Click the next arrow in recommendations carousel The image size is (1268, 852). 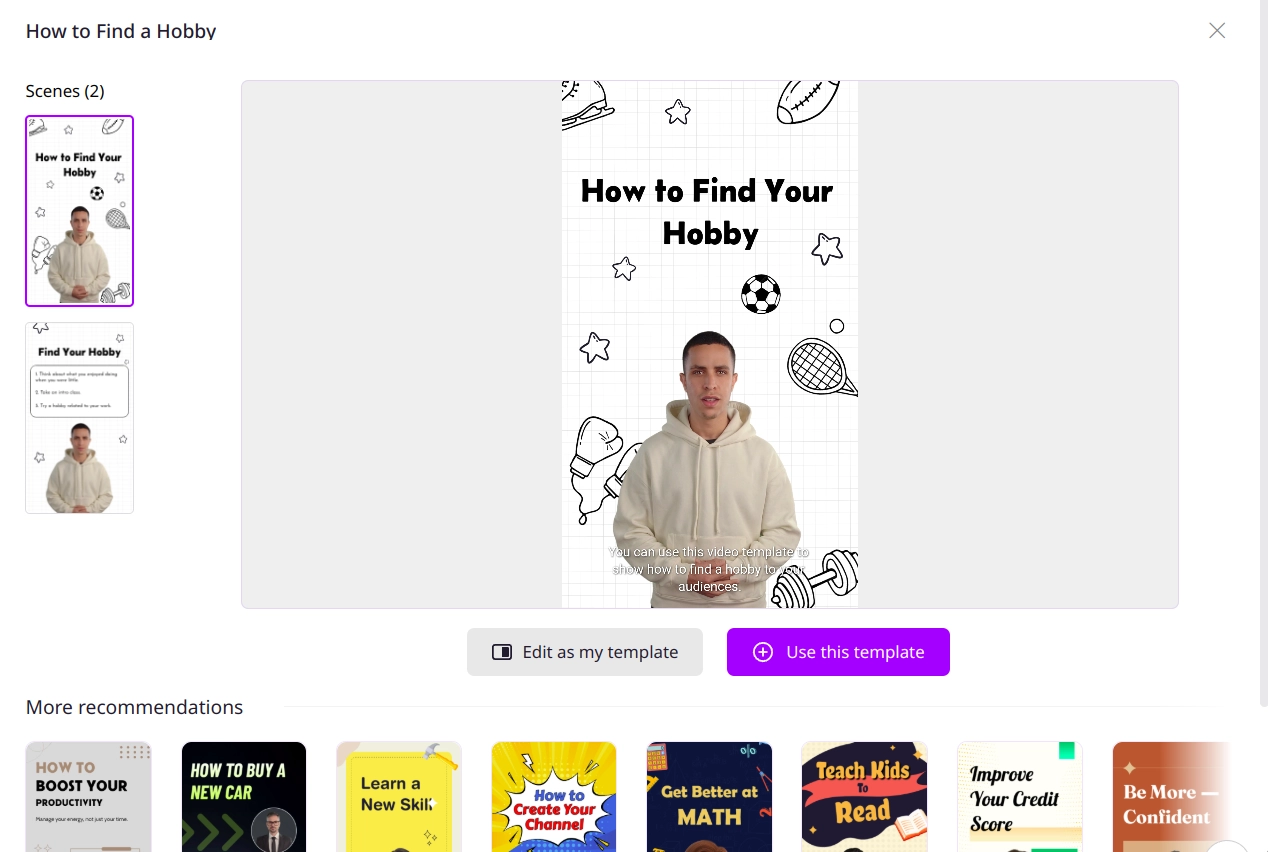pos(1227,846)
